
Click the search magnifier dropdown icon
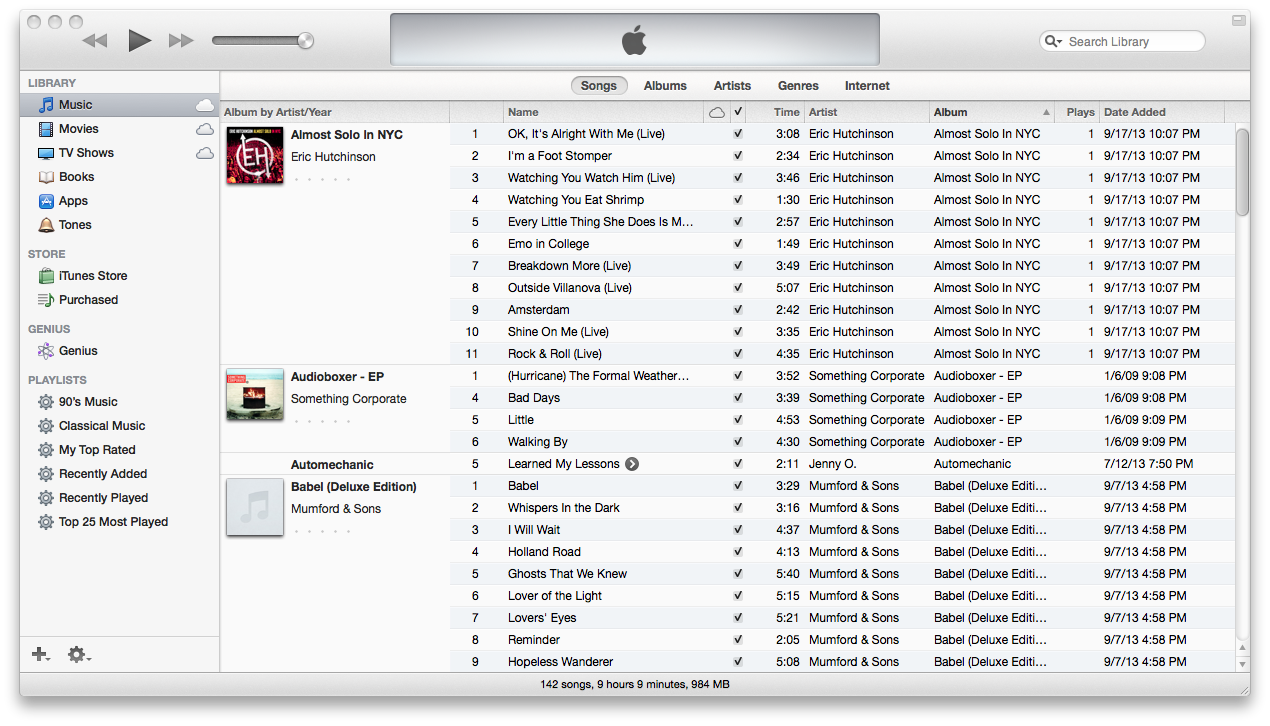[1053, 41]
